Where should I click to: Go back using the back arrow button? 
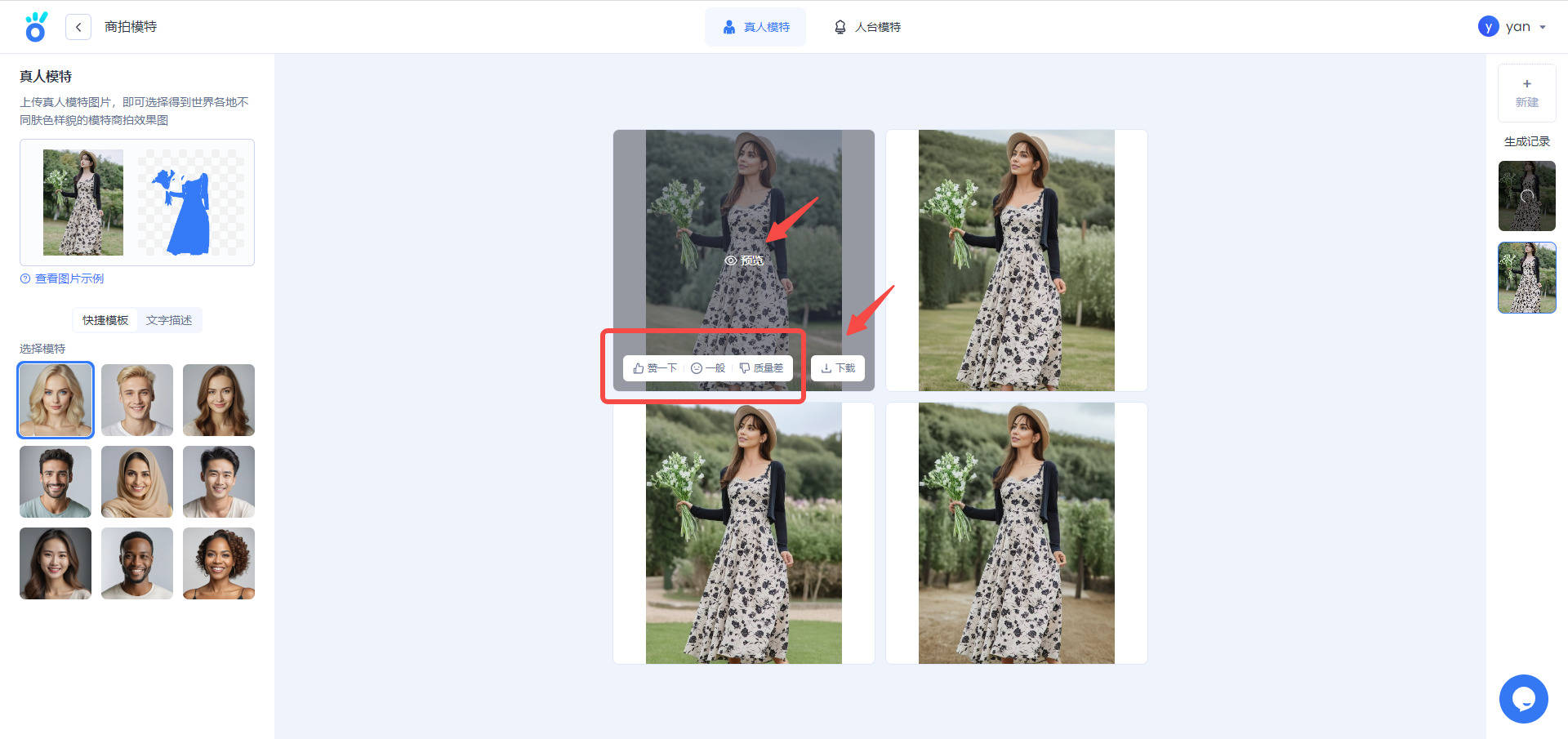(x=78, y=27)
